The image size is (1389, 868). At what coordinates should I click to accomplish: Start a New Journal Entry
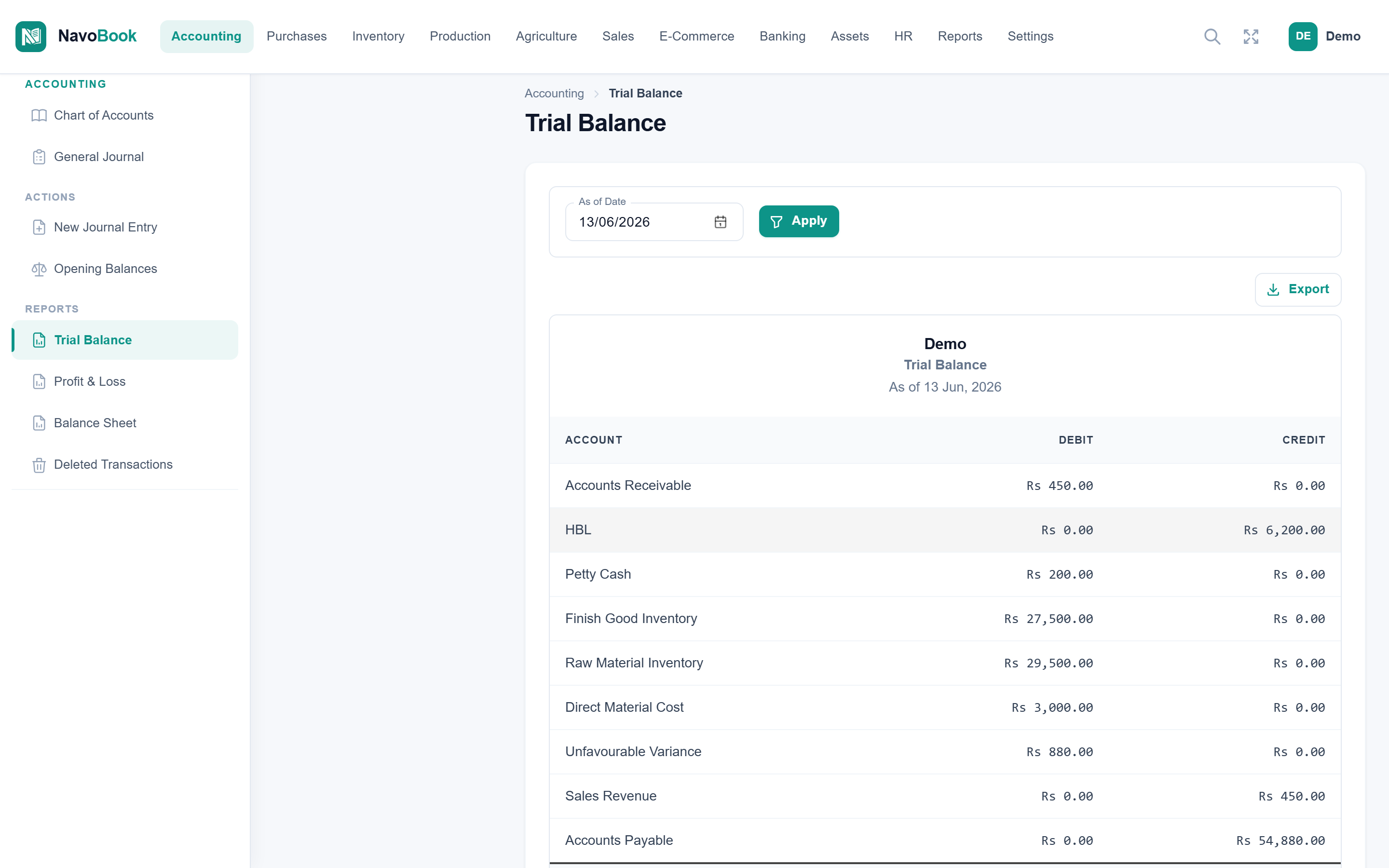click(124, 227)
